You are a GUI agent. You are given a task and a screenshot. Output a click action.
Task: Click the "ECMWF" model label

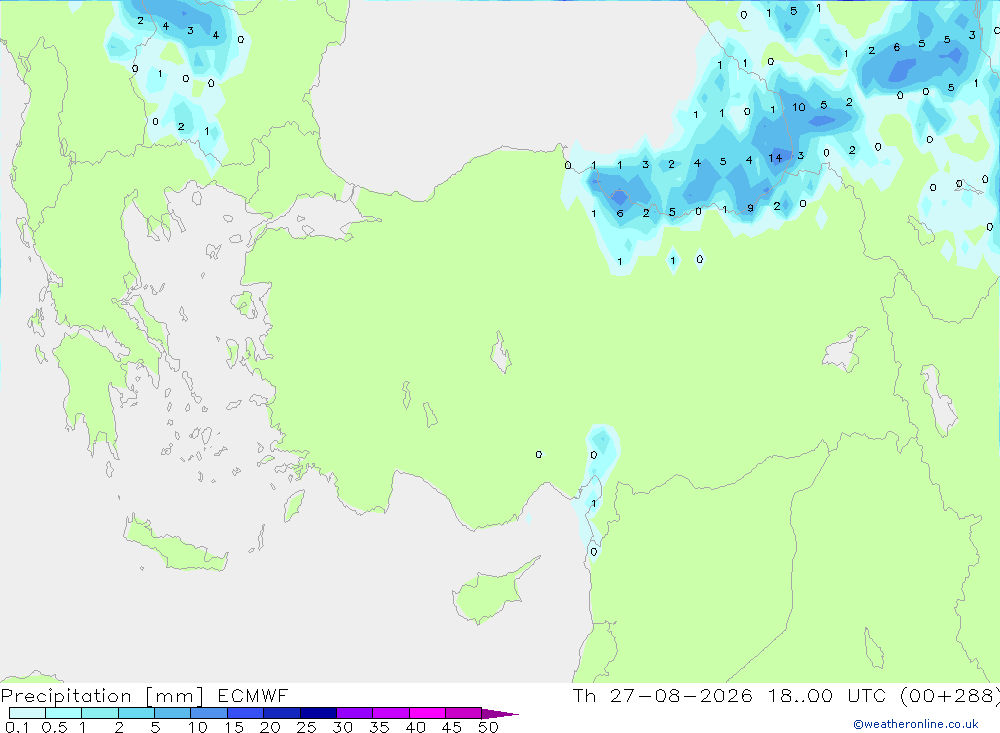(253, 695)
